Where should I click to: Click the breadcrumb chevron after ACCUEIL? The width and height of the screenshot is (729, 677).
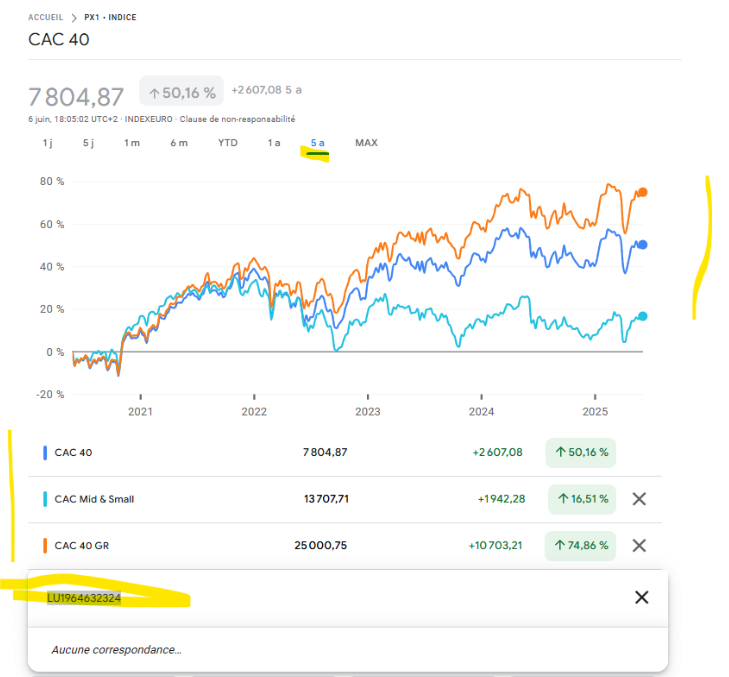(x=74, y=18)
